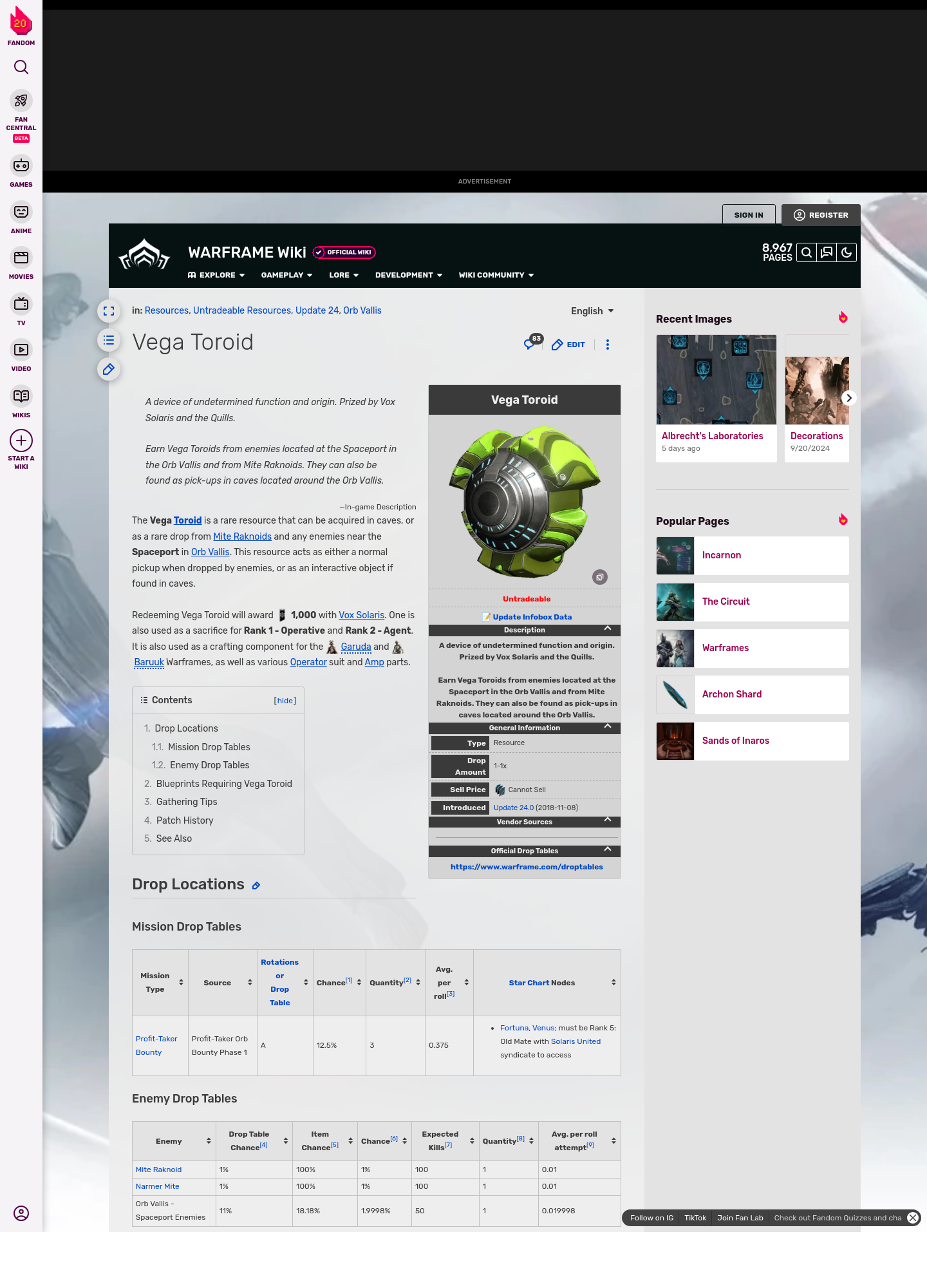Jump to Gathering Tips in contents

[x=186, y=802]
